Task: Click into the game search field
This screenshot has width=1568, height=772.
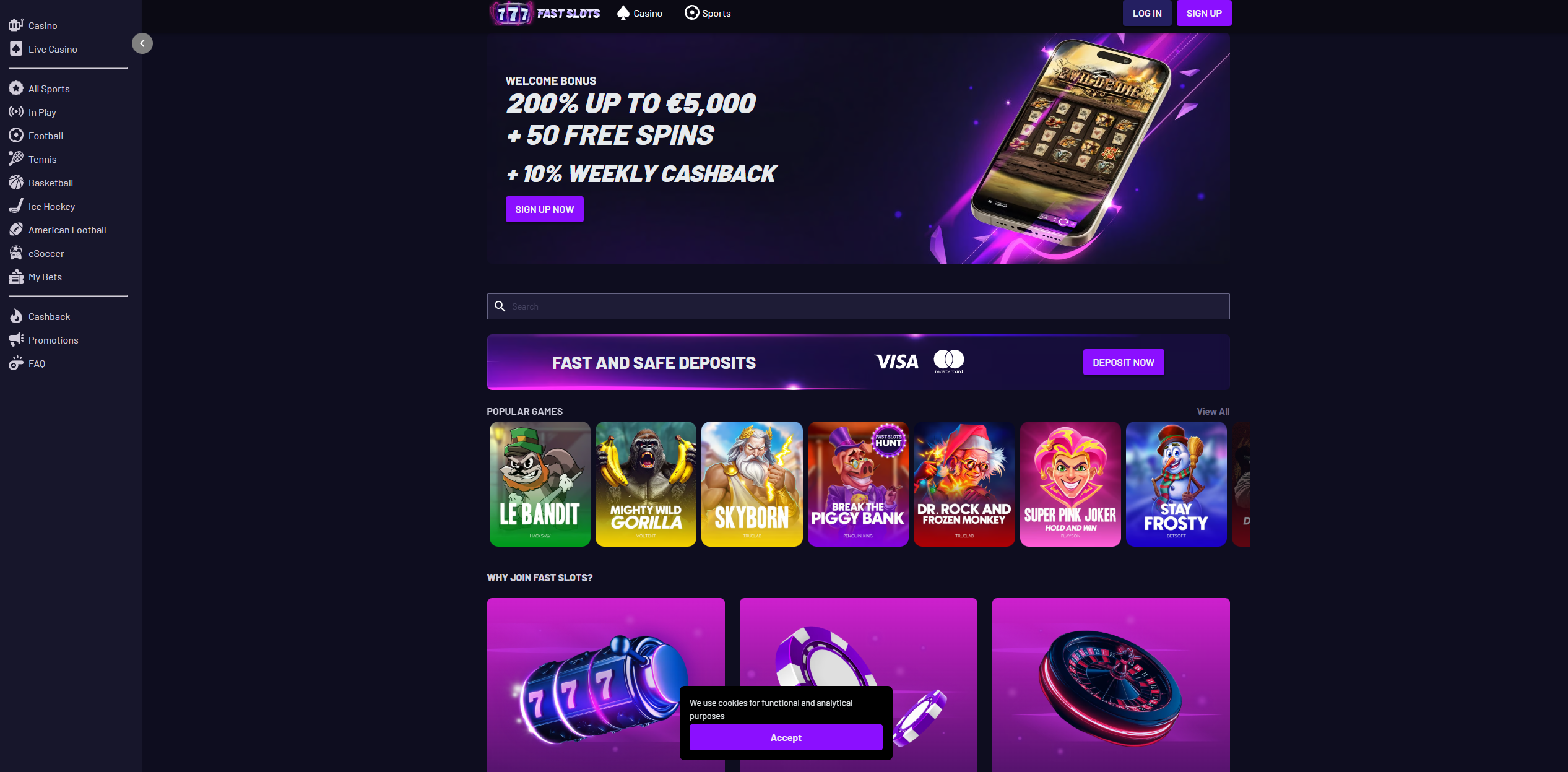Action: pyautogui.click(x=858, y=306)
